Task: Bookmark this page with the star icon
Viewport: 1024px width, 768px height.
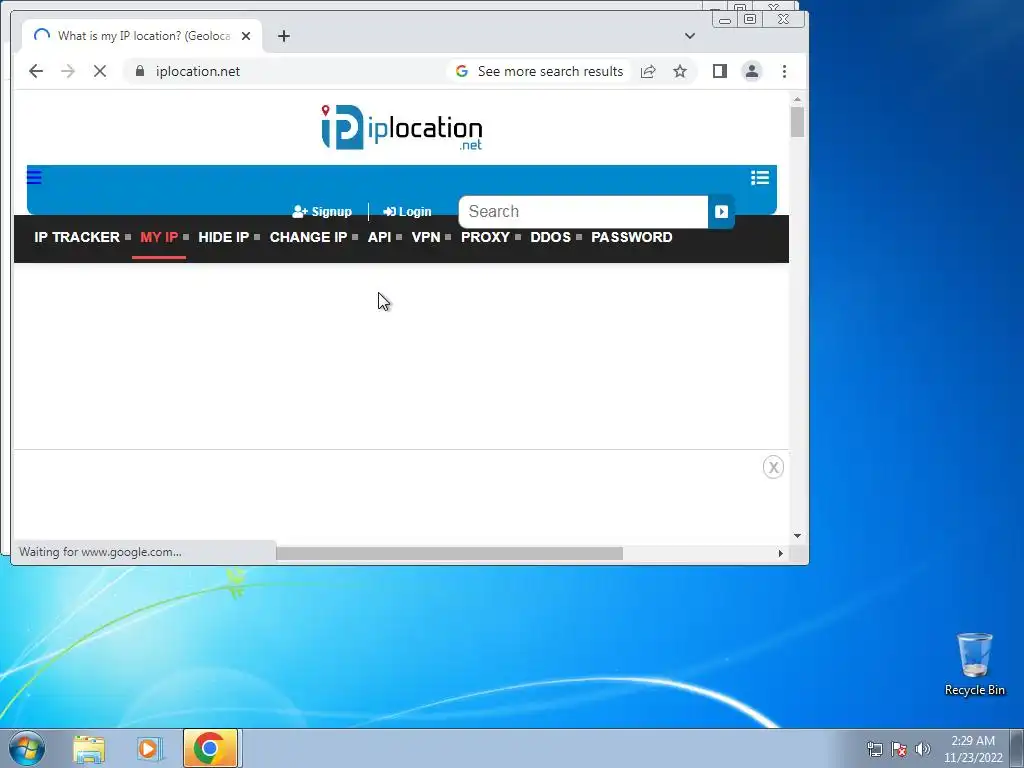Action: click(680, 71)
